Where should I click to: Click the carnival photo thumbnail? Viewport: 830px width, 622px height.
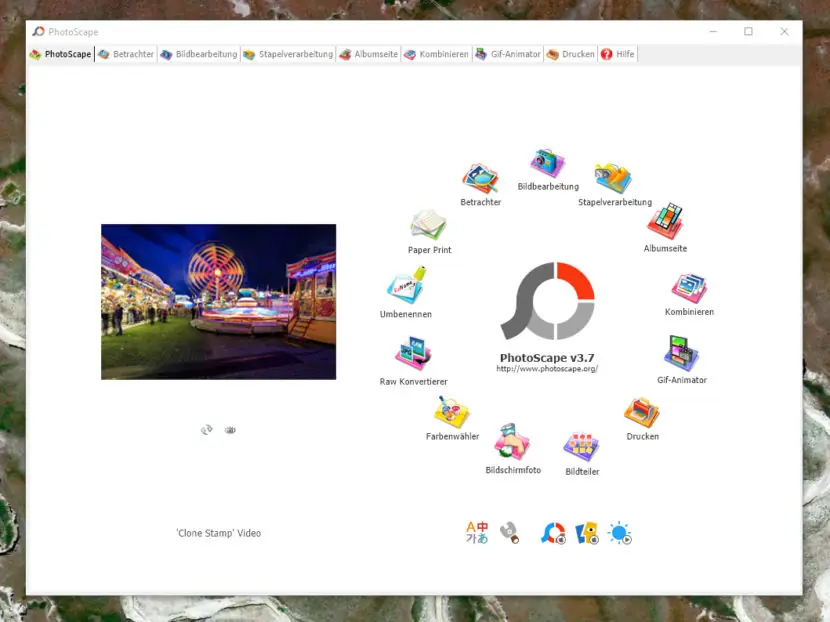click(x=219, y=302)
